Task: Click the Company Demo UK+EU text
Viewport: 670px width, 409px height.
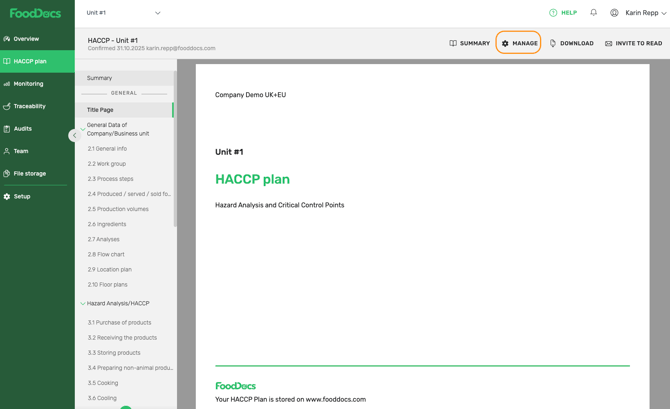Action: click(x=250, y=95)
